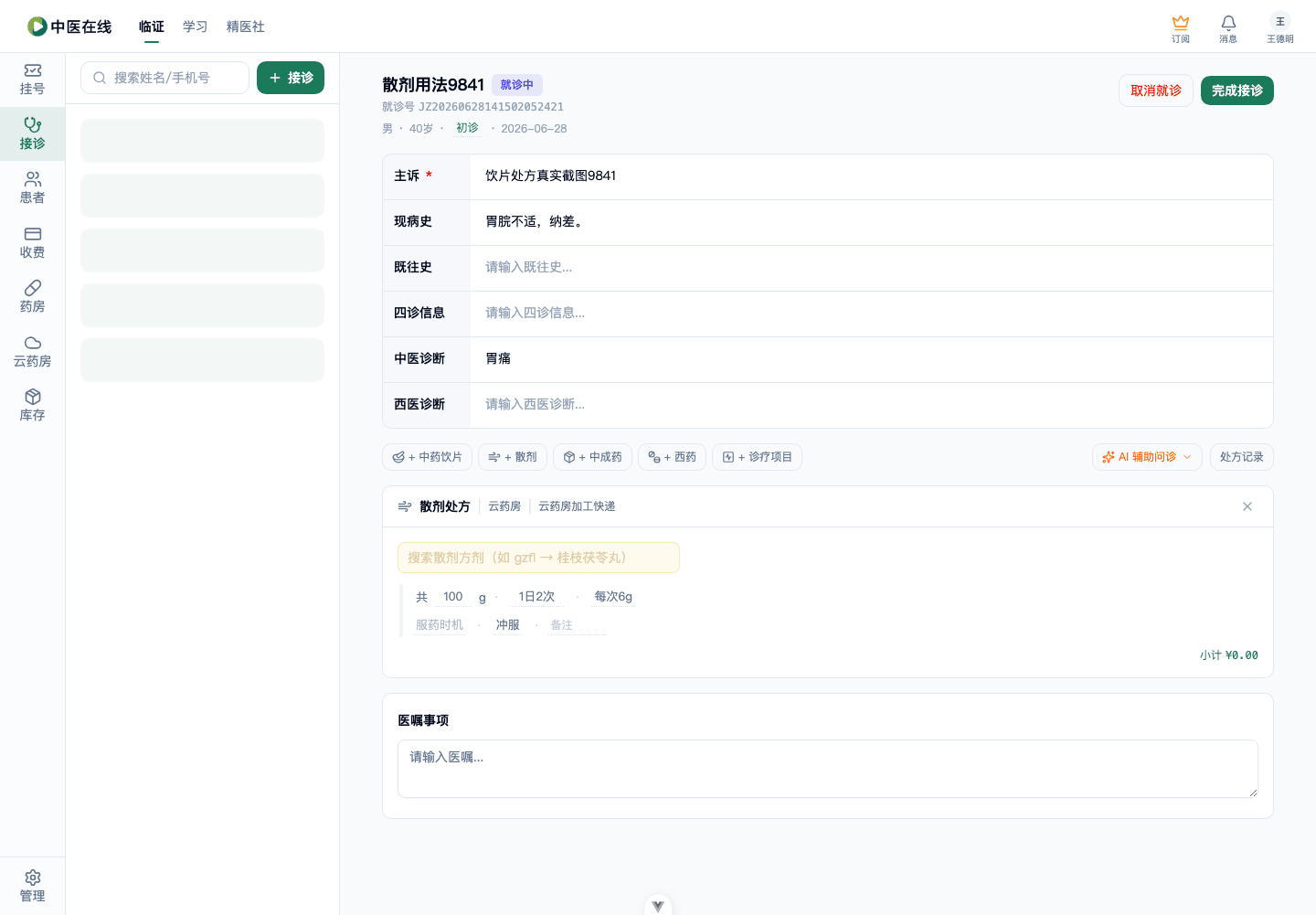Screen dimensions: 1316x915
Task: Click the 订阅 crown icon
Action: 1181,28
